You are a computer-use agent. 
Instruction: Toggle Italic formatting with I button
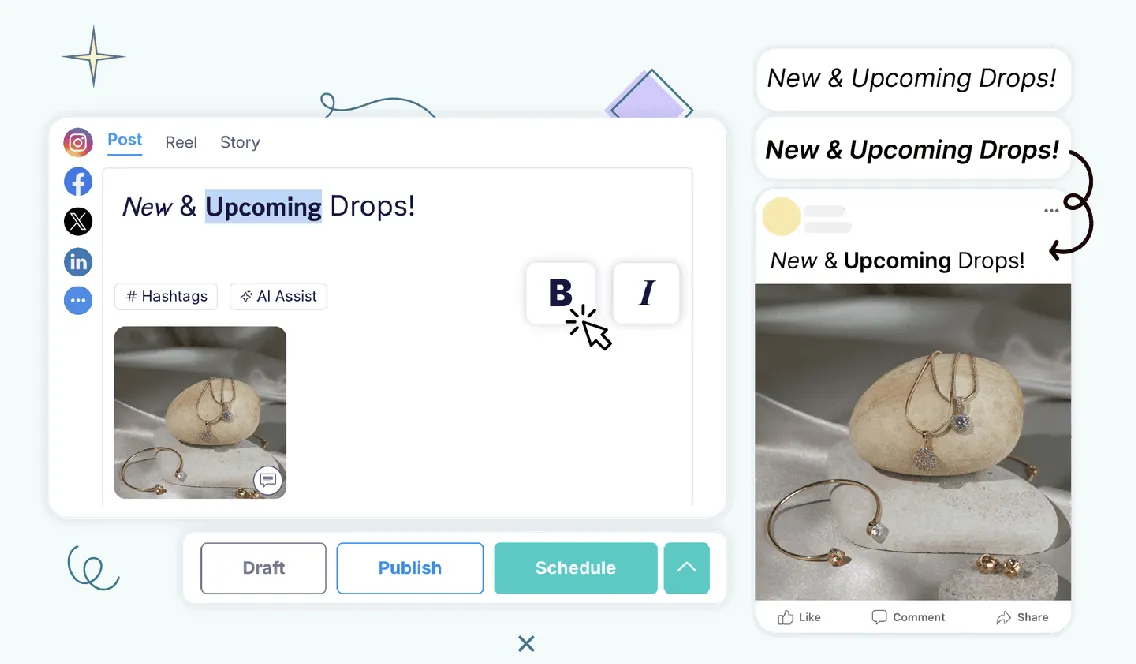point(646,293)
